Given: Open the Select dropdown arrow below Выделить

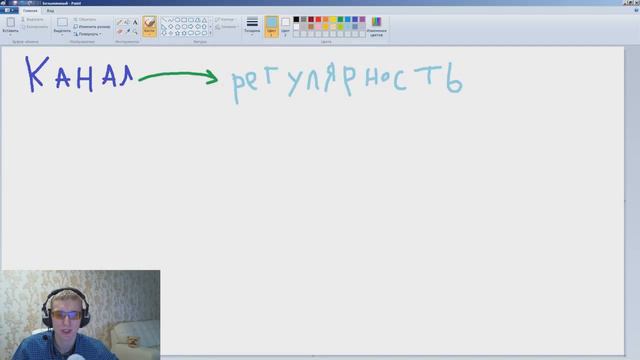Looking at the screenshot, I should [x=62, y=35].
